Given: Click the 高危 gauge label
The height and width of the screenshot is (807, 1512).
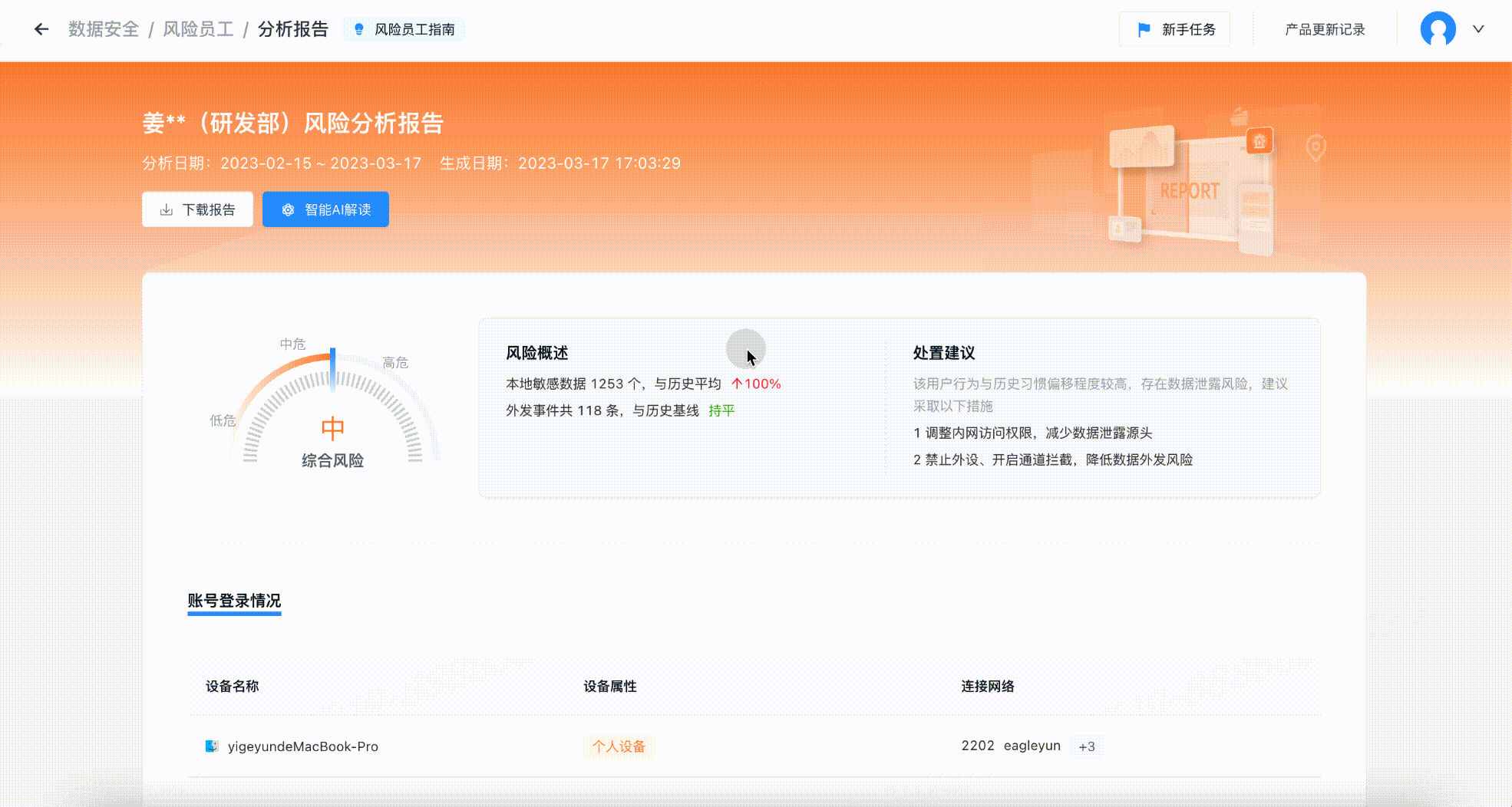Looking at the screenshot, I should [395, 362].
